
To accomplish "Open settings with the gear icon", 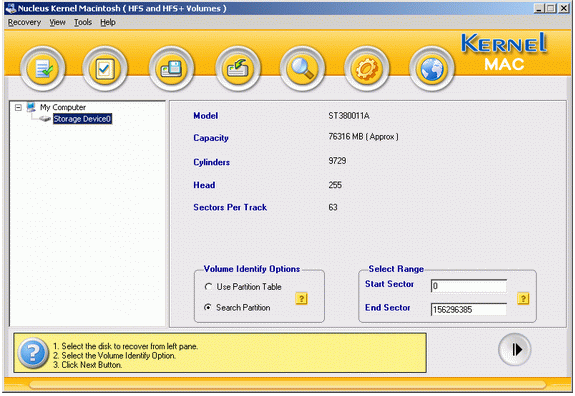I will [366, 69].
